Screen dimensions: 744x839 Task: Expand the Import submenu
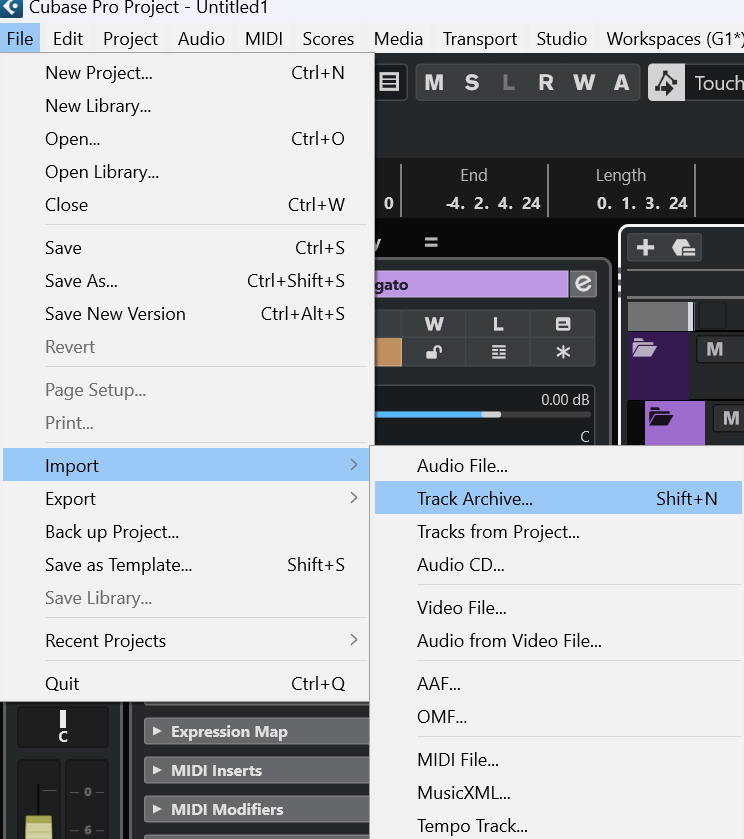coord(186,465)
